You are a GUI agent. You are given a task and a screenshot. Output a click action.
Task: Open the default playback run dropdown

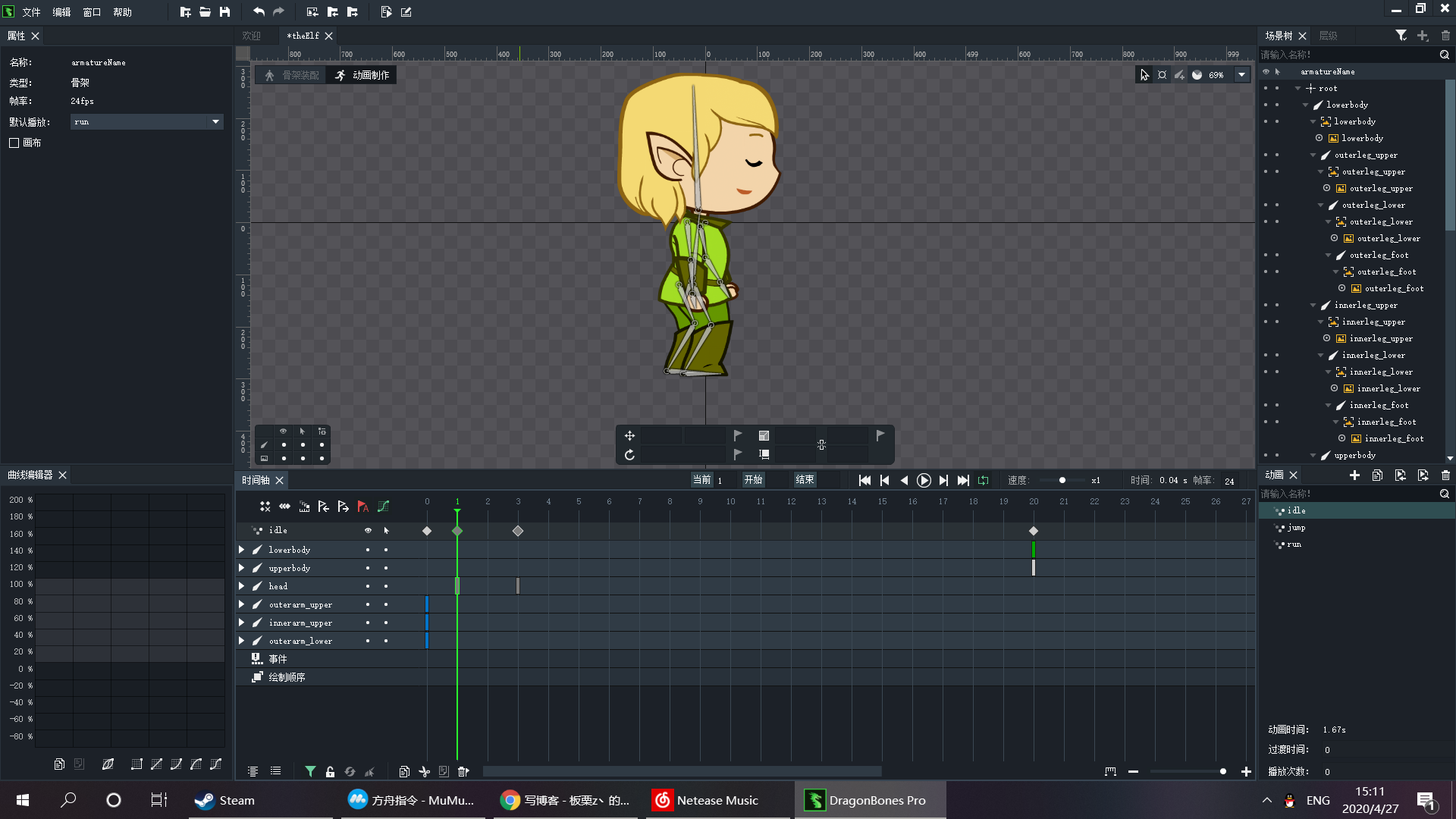pyautogui.click(x=215, y=121)
